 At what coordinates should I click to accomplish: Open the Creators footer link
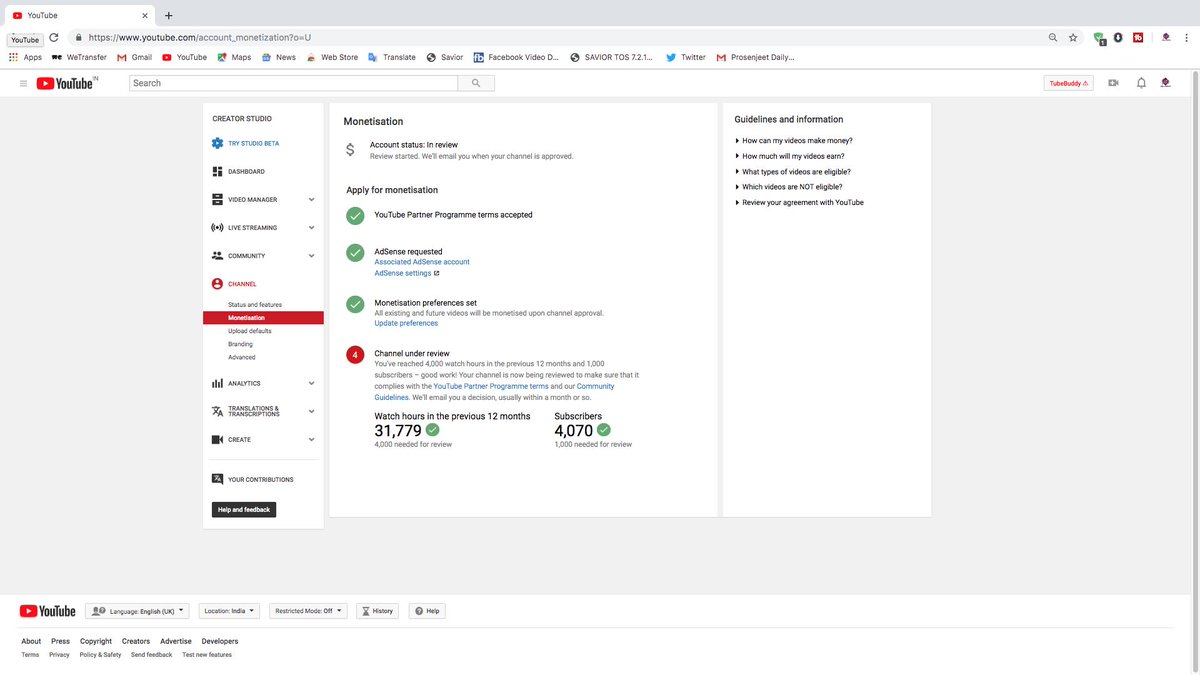(136, 641)
